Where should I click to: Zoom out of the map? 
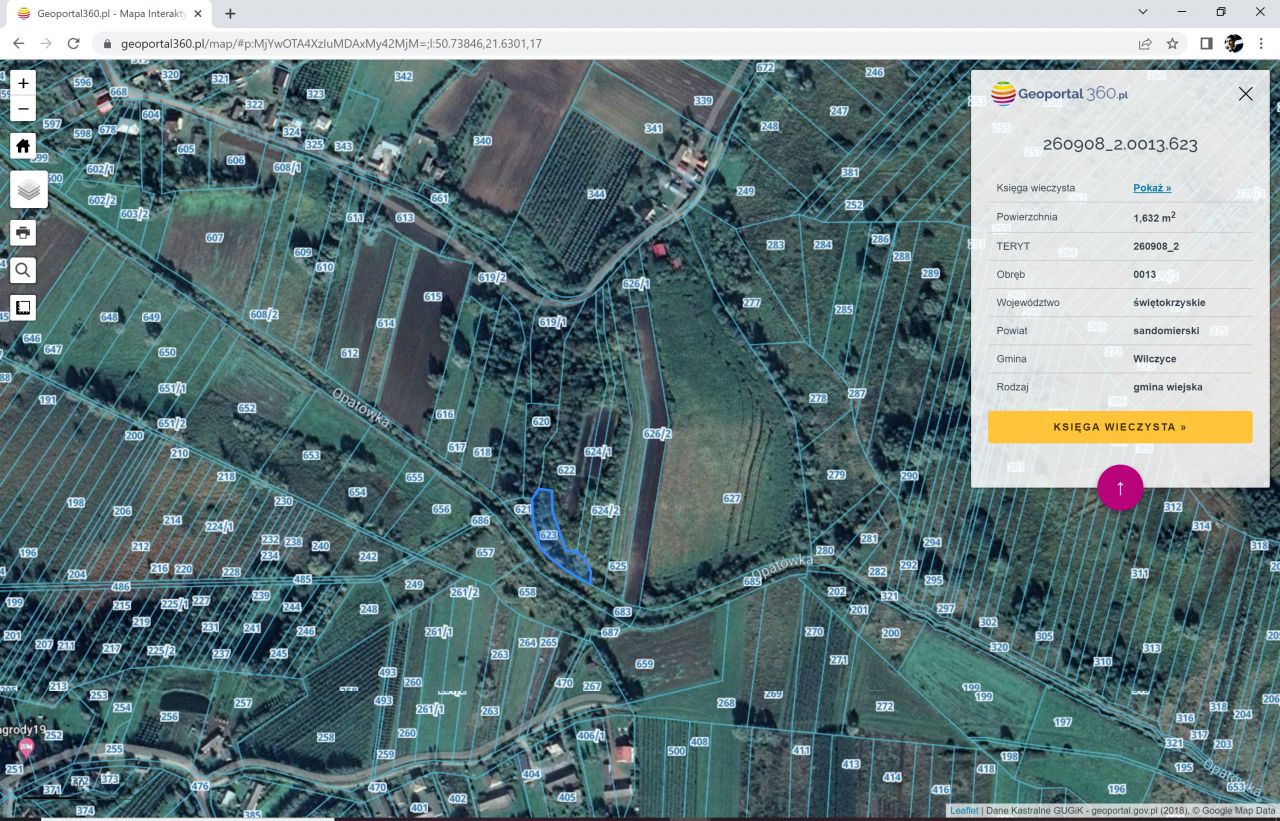pyautogui.click(x=23, y=109)
